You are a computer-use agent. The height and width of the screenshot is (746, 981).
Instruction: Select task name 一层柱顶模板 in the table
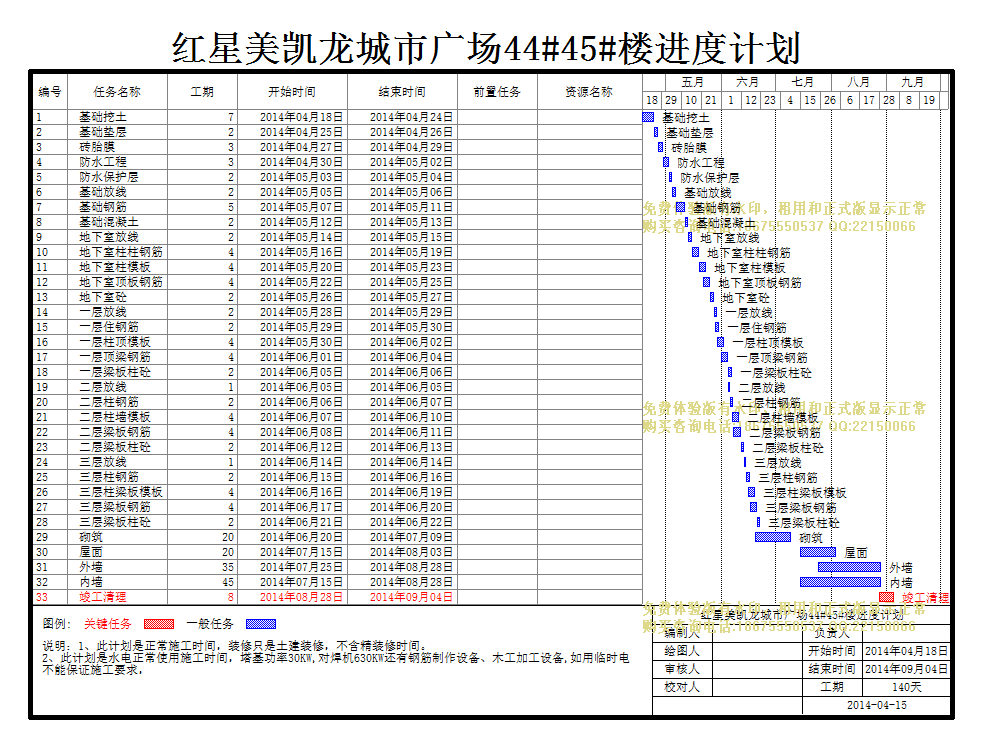pos(114,342)
